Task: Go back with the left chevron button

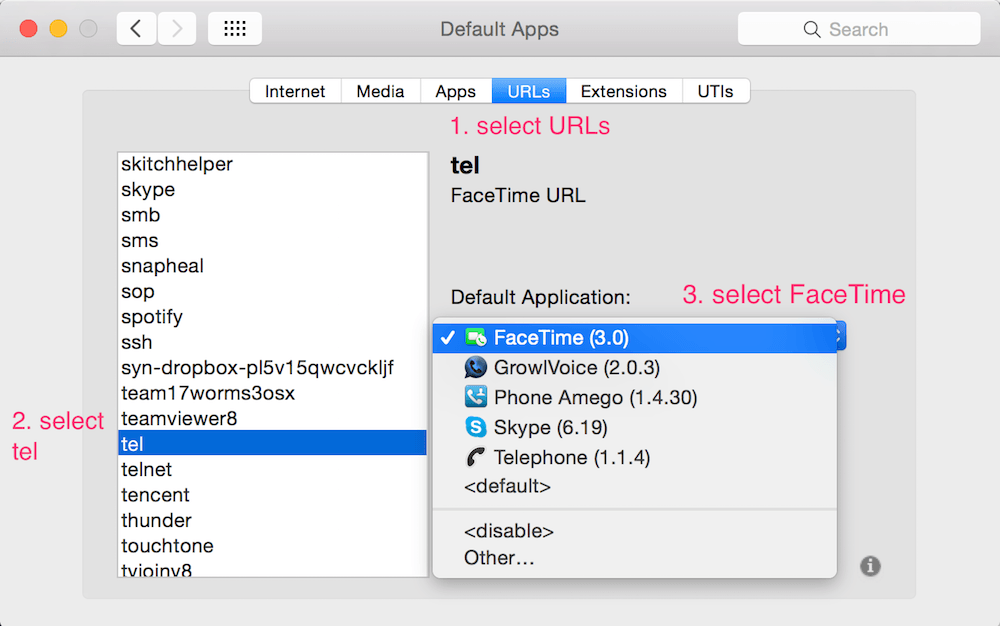Action: click(x=136, y=29)
